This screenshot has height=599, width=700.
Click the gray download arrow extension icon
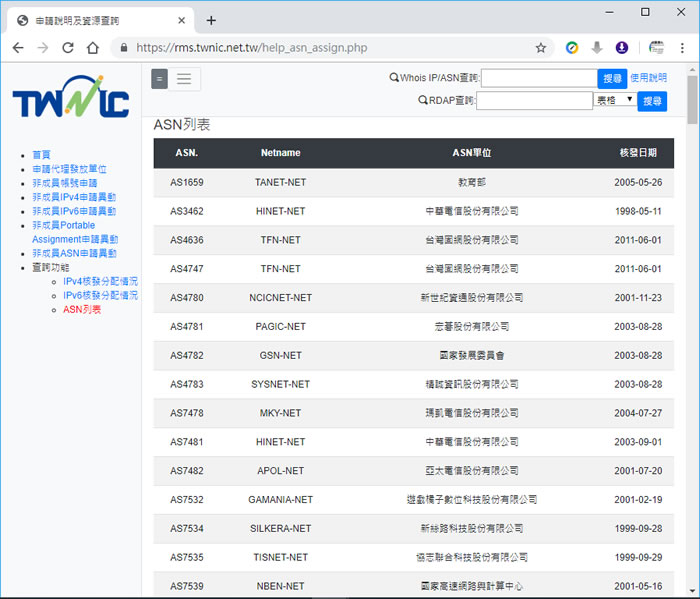597,48
